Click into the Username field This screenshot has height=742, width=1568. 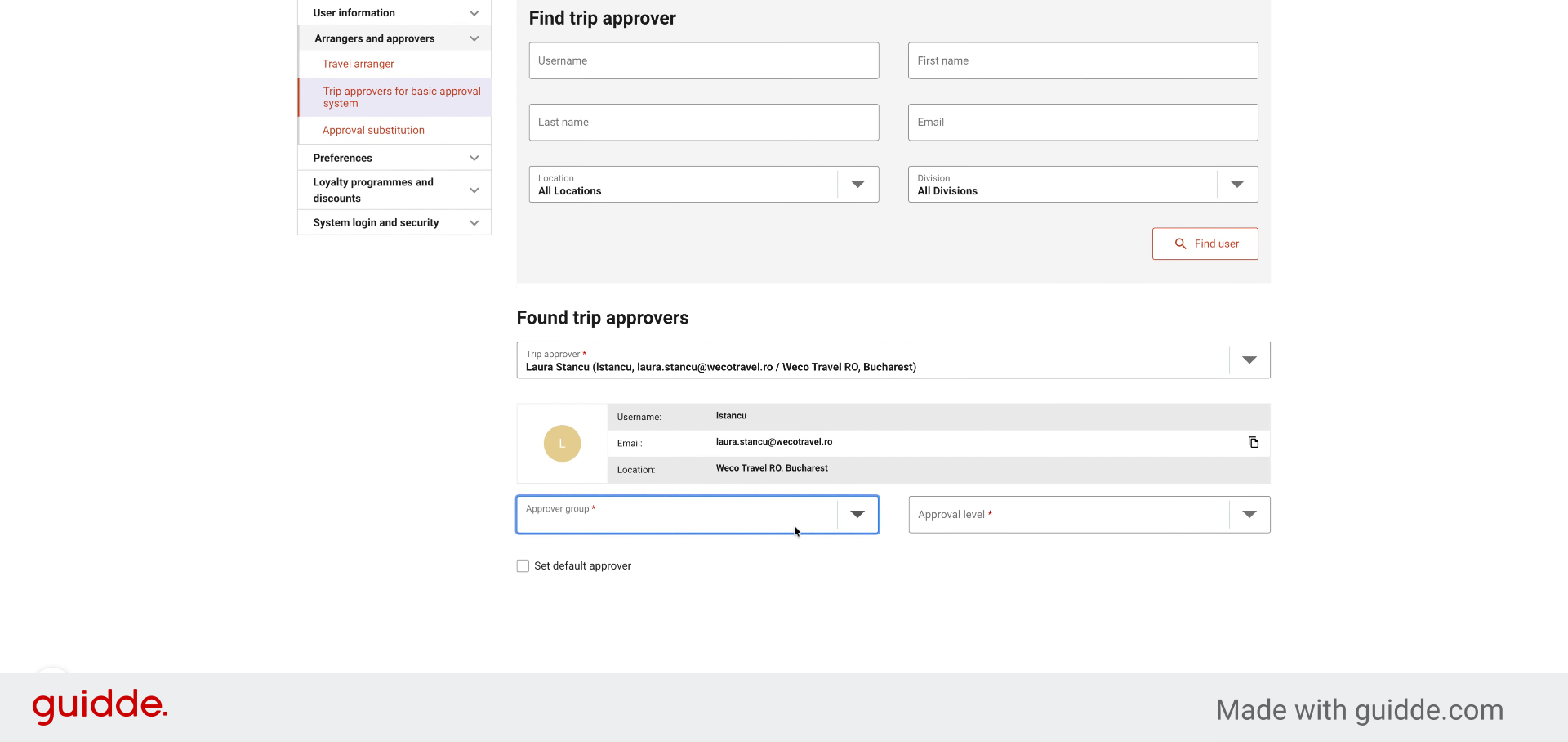pos(704,60)
